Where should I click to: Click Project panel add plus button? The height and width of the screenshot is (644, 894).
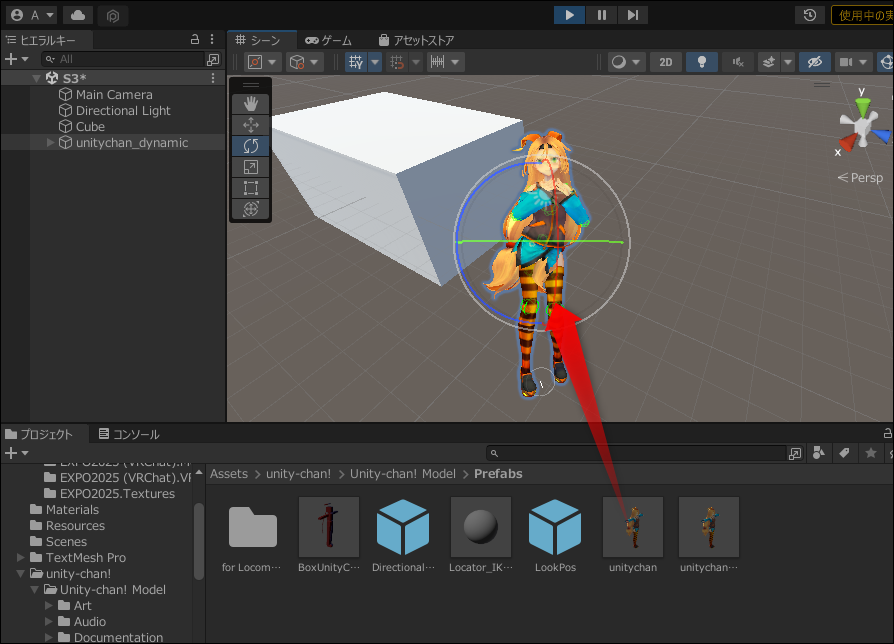(x=11, y=453)
